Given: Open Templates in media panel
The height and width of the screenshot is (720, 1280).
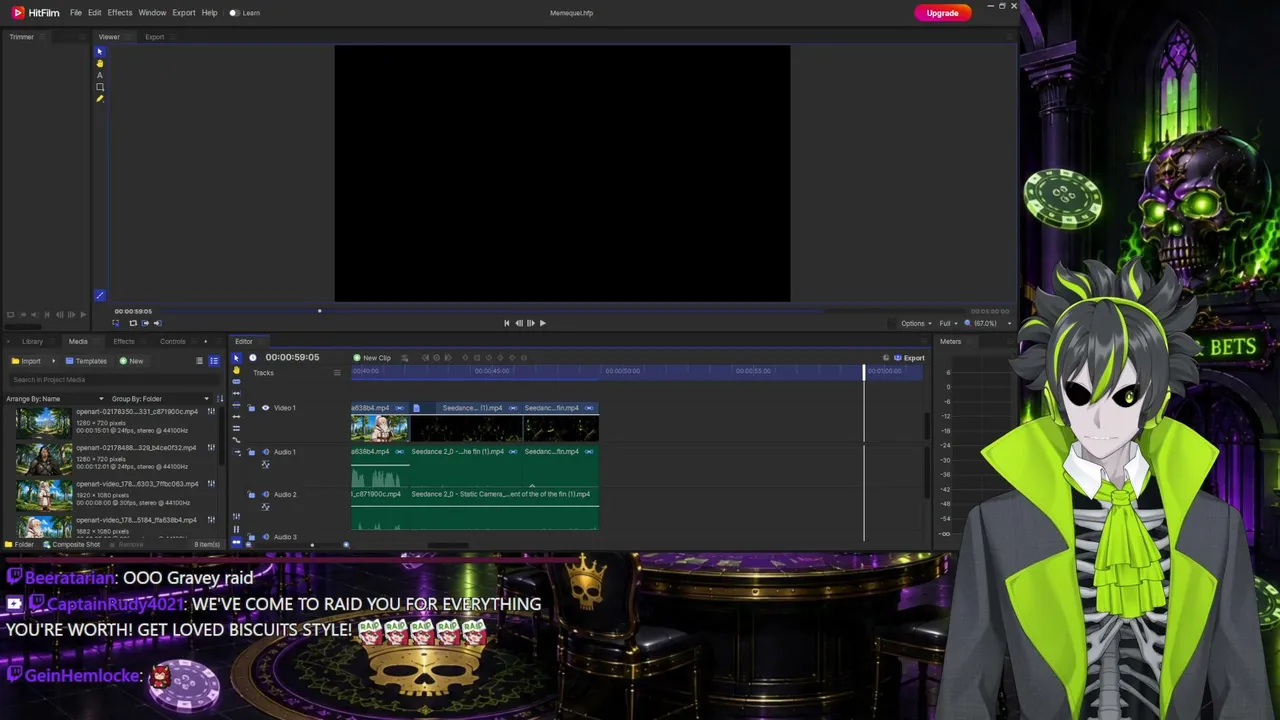Looking at the screenshot, I should [x=85, y=361].
